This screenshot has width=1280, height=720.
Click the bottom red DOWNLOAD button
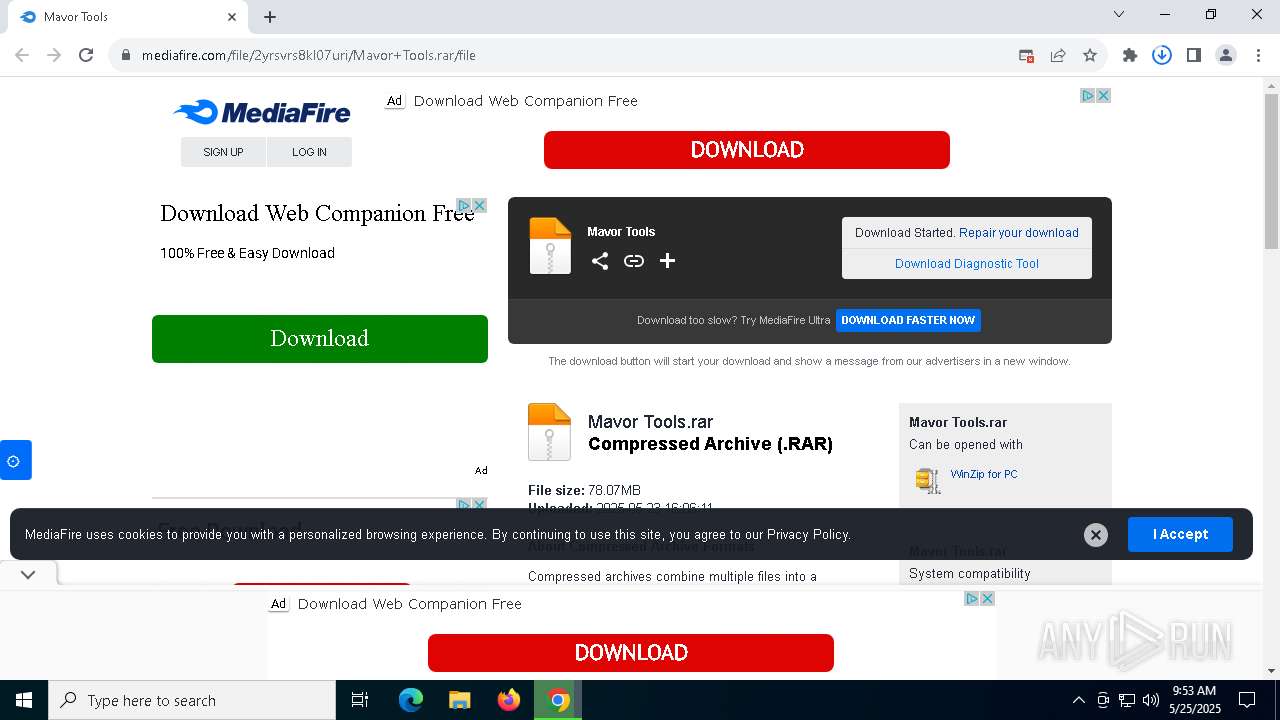[x=631, y=653]
